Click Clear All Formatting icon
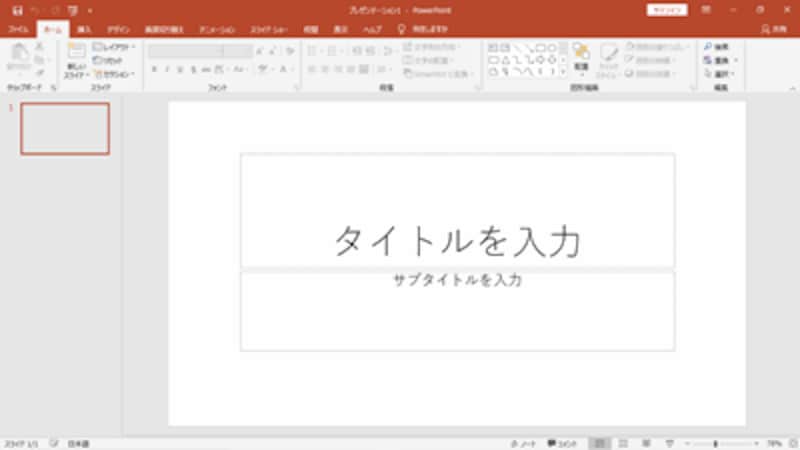800x450 pixels. (x=290, y=51)
